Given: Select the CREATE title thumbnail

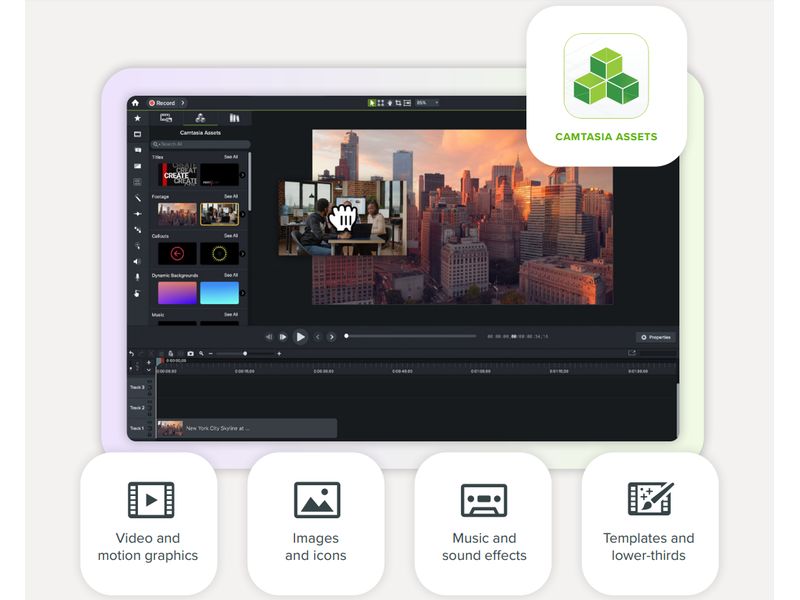Looking at the screenshot, I should tap(177, 175).
